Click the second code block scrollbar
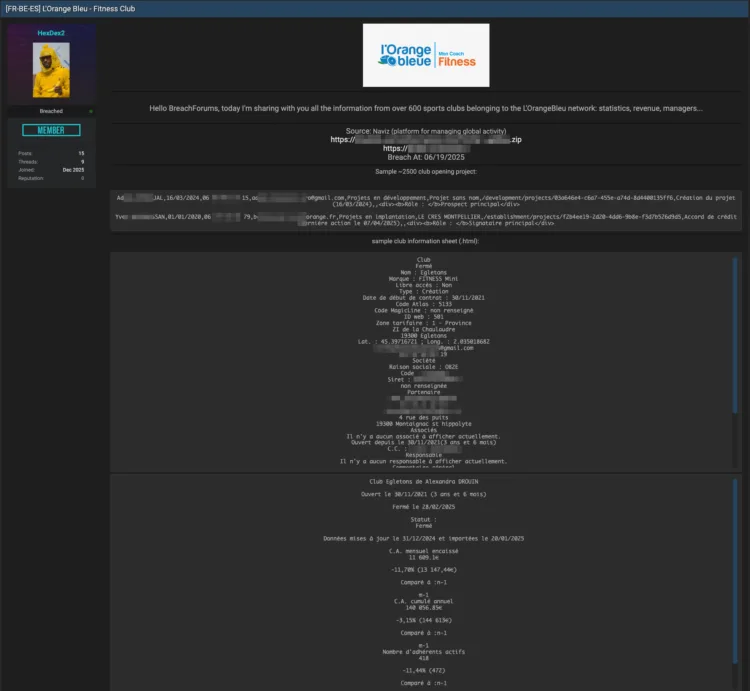Image resolution: width=750 pixels, height=691 pixels. pos(735,571)
